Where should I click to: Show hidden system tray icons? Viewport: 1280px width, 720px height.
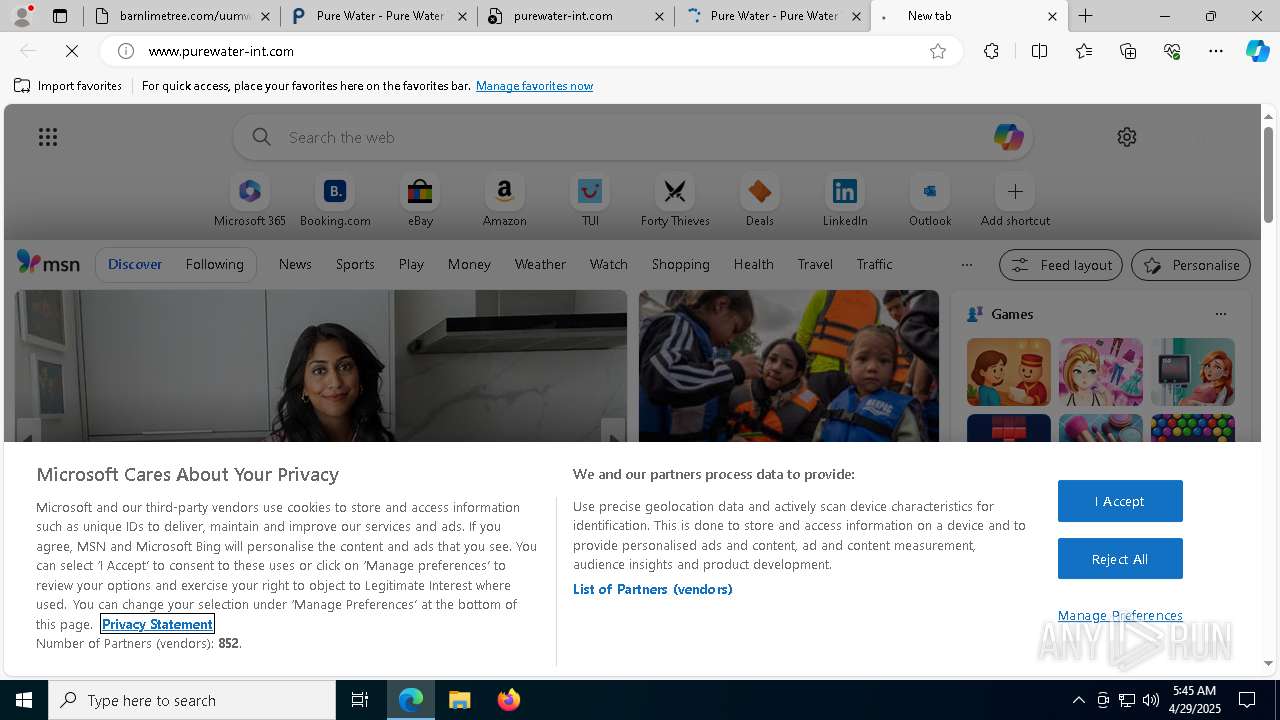[x=1078, y=700]
